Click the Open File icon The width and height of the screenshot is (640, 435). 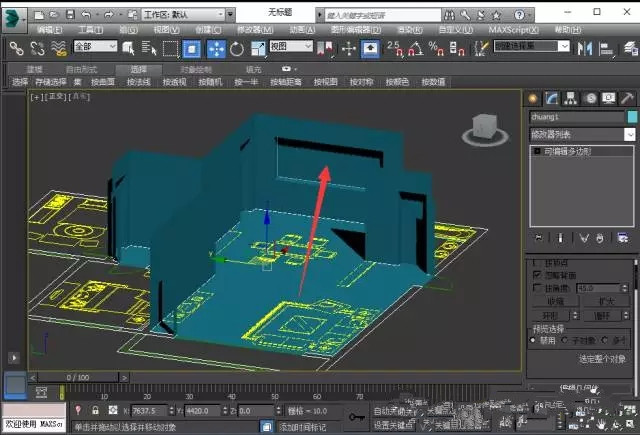pos(54,15)
